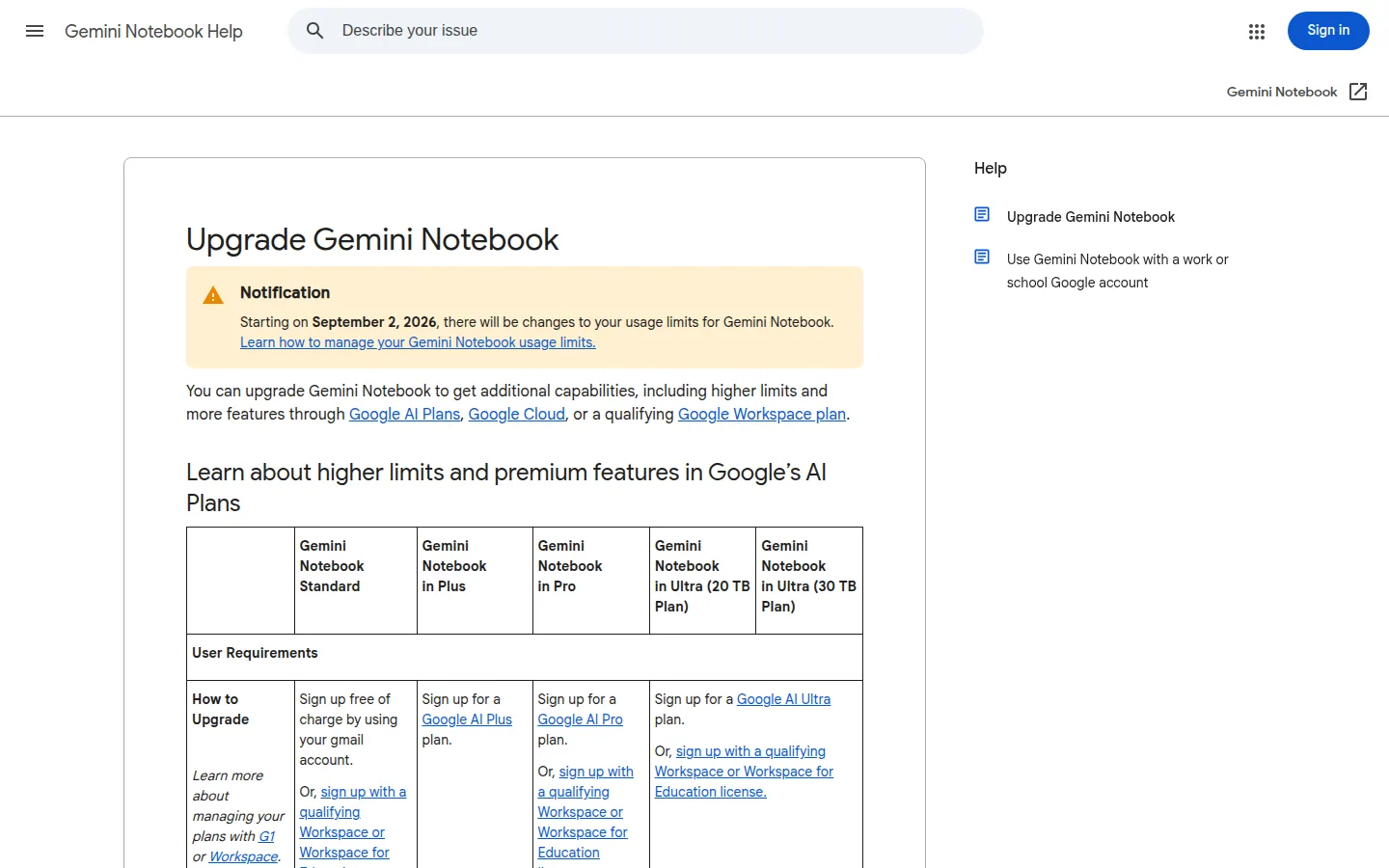1389x868 pixels.
Task: Open the Google AI Ultra link
Action: pyautogui.click(x=783, y=699)
